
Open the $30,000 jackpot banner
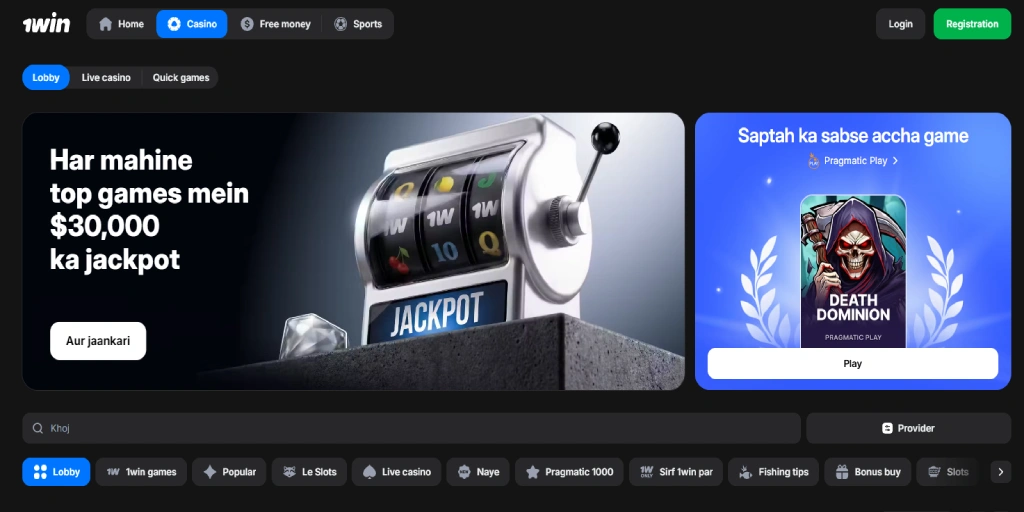(353, 251)
